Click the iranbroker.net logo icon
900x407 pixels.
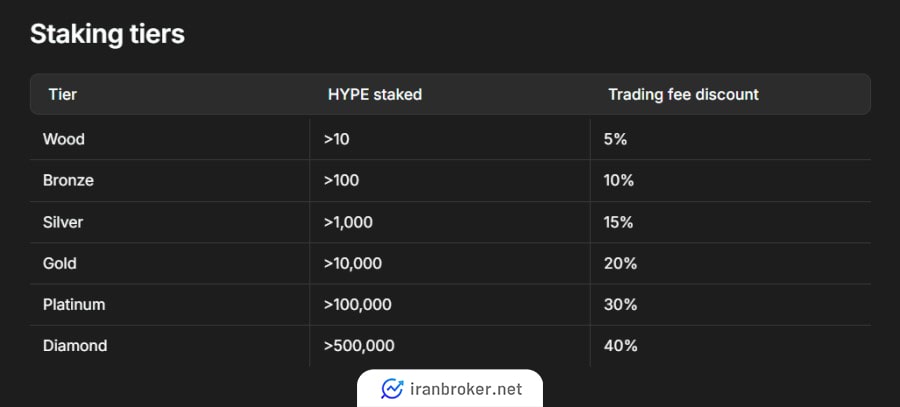click(x=392, y=389)
